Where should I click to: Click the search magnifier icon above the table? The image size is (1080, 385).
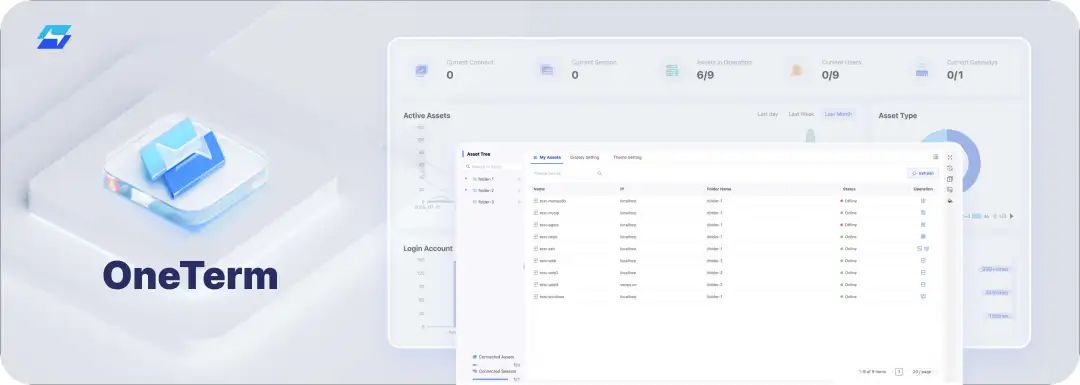(x=599, y=174)
